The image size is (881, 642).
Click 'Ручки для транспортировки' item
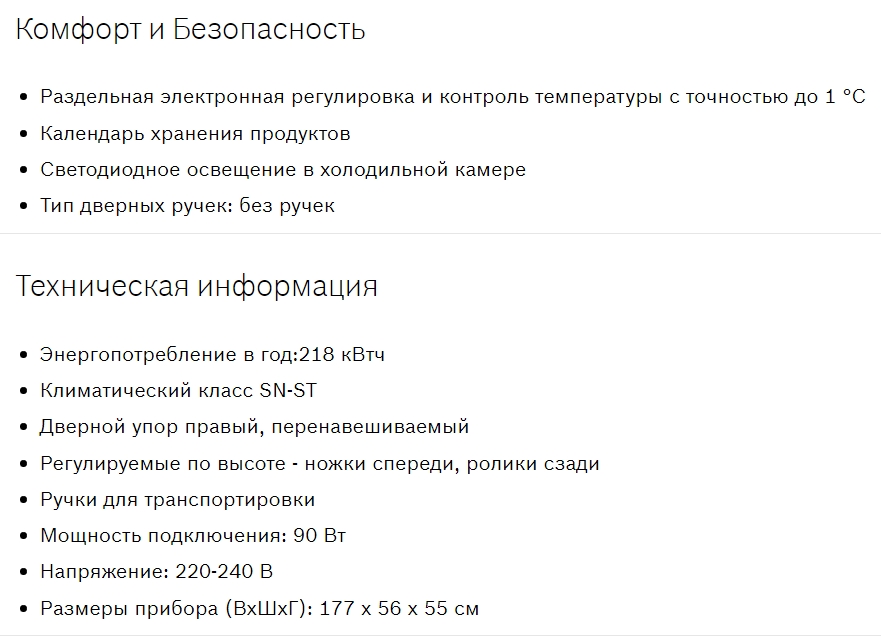(177, 499)
